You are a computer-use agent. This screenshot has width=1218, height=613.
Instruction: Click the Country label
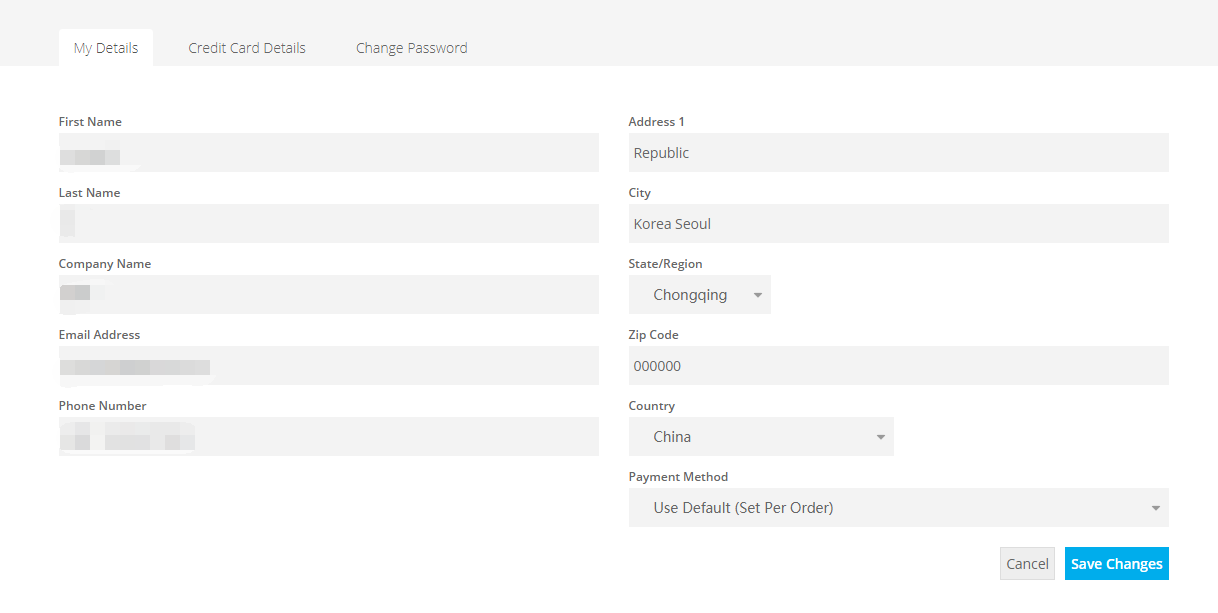[652, 406]
